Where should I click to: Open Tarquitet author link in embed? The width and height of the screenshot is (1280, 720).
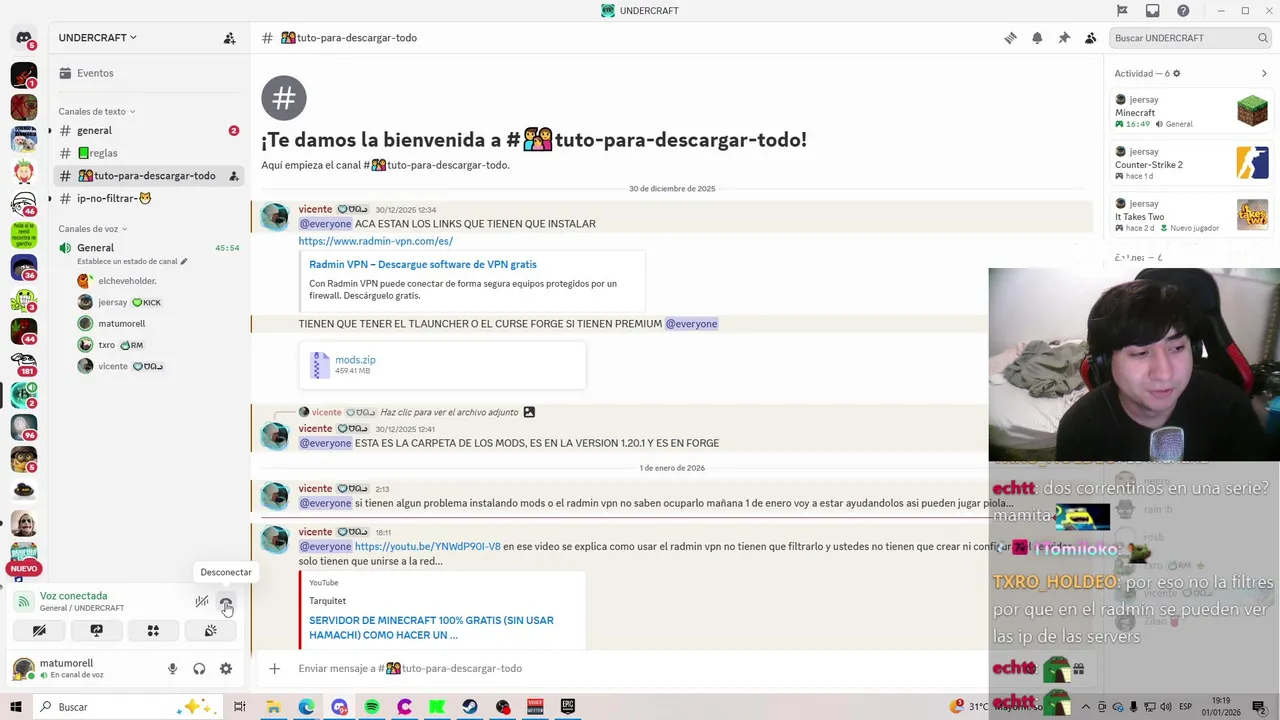coord(327,601)
